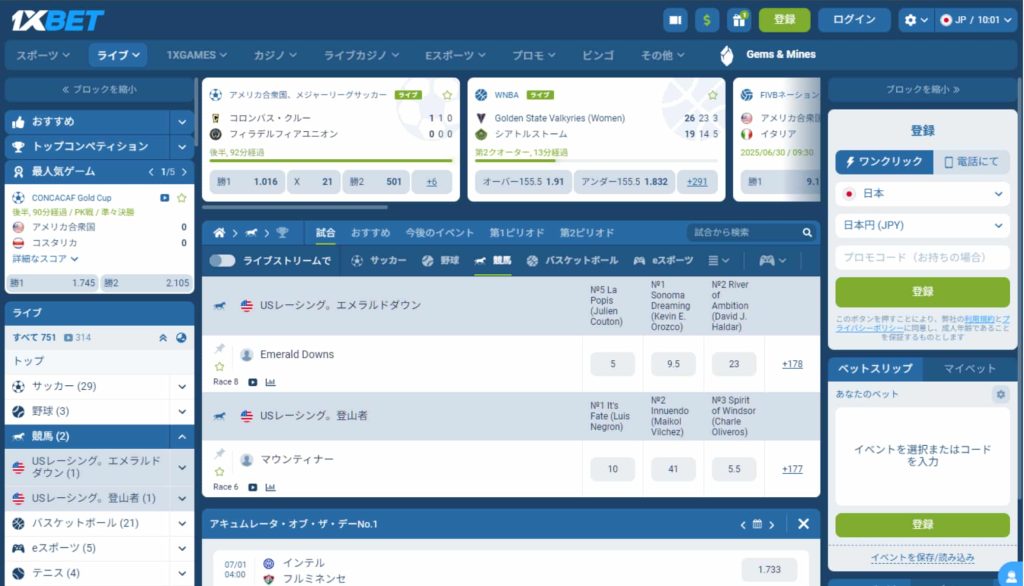Go to previous popular game
Viewport: 1024px width, 586px height.
151,172
